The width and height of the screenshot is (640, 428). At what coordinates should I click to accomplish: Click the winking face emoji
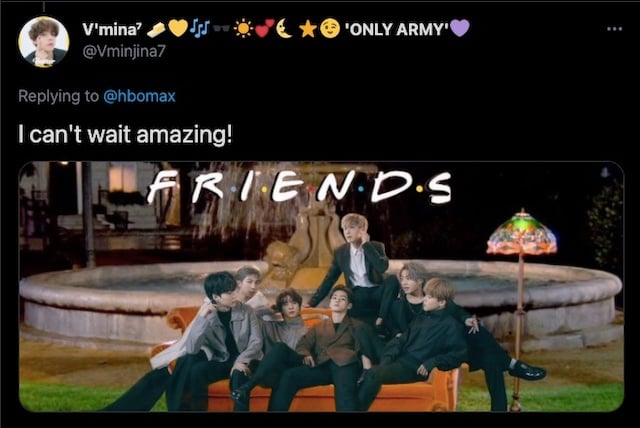tap(330, 29)
